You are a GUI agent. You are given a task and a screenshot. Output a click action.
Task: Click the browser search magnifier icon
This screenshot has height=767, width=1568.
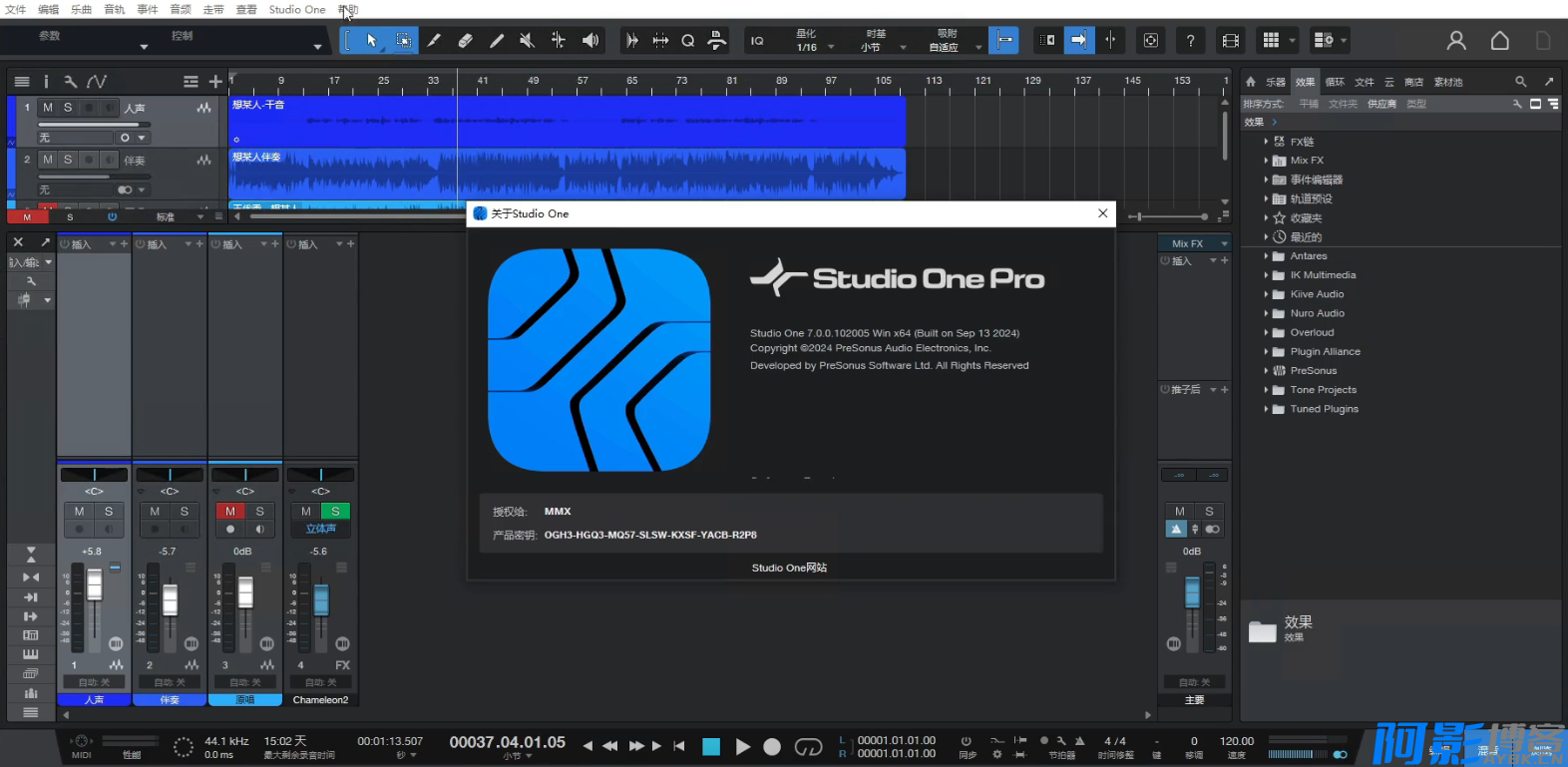click(x=1520, y=82)
